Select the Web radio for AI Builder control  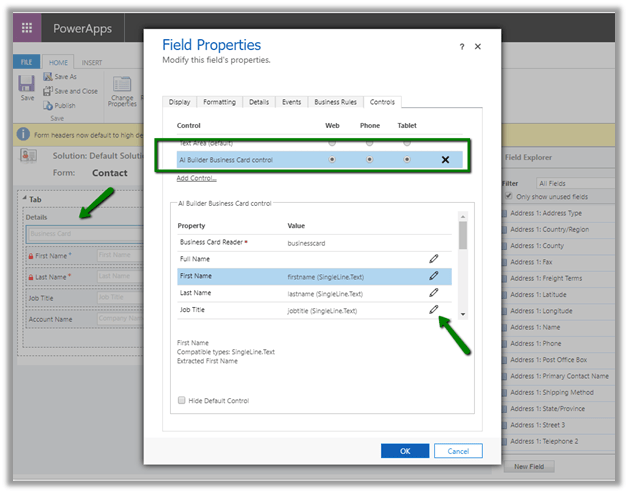click(x=331, y=159)
